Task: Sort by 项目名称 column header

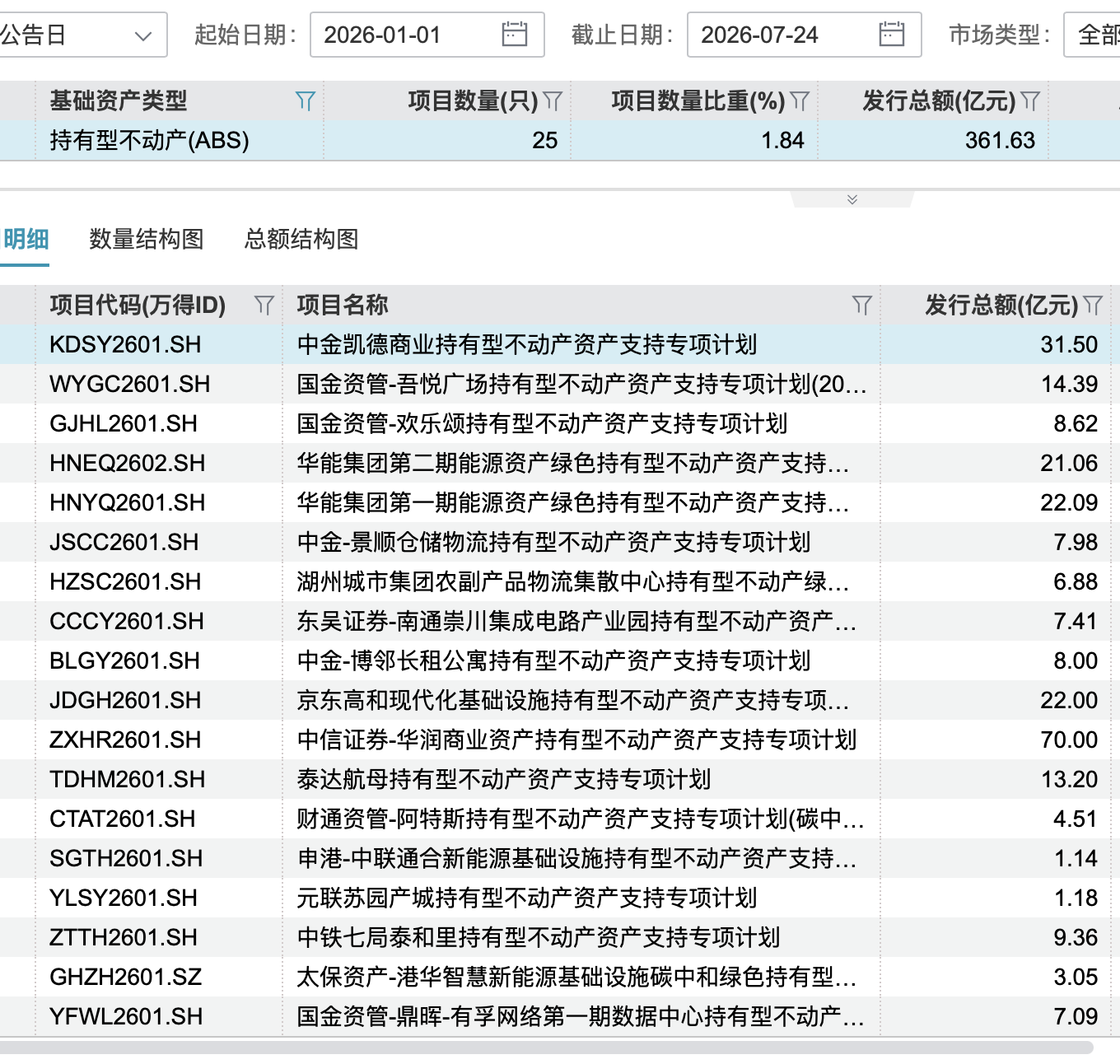Action: point(343,306)
